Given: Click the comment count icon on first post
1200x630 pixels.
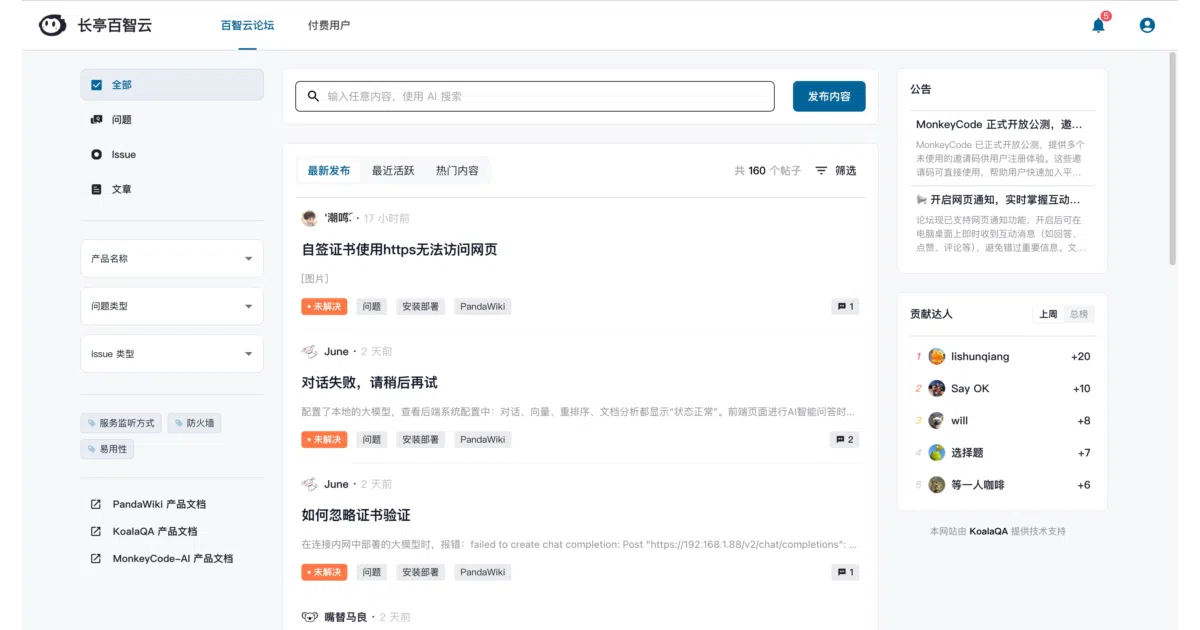Looking at the screenshot, I should 841,307.
